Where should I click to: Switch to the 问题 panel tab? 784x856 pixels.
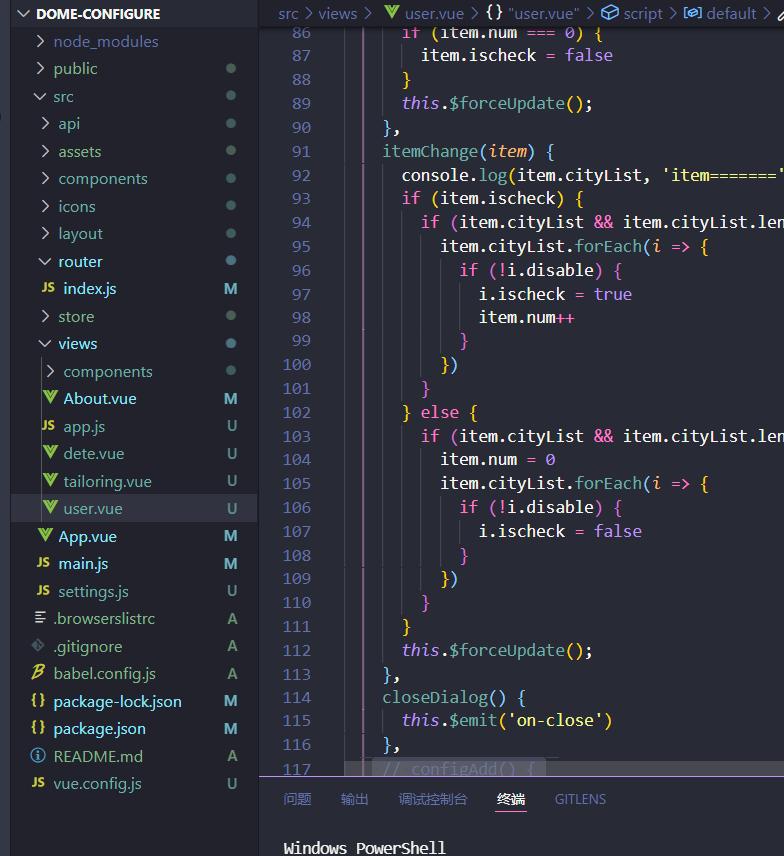pyautogui.click(x=297, y=799)
